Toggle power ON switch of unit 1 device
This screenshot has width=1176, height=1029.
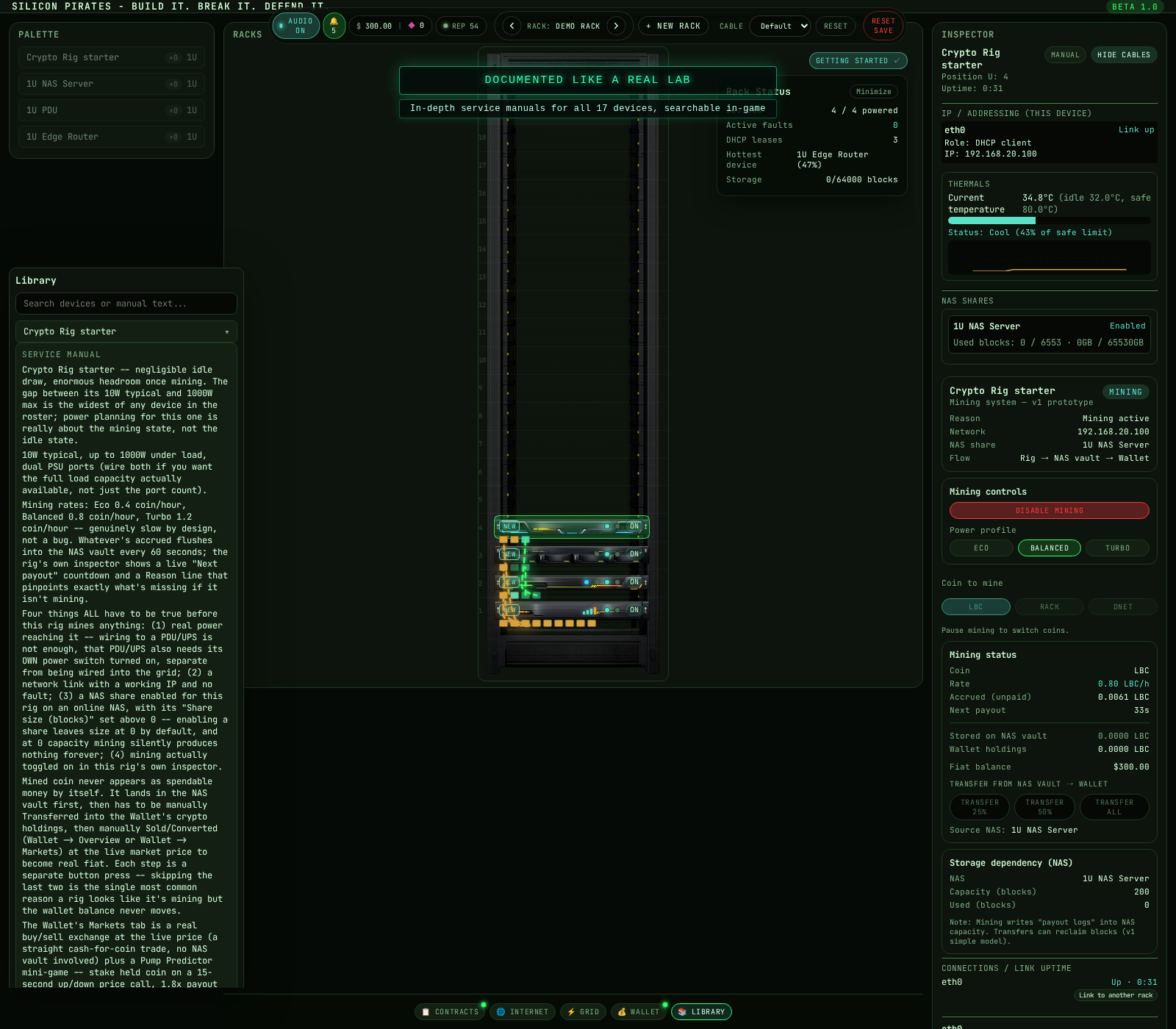click(634, 610)
